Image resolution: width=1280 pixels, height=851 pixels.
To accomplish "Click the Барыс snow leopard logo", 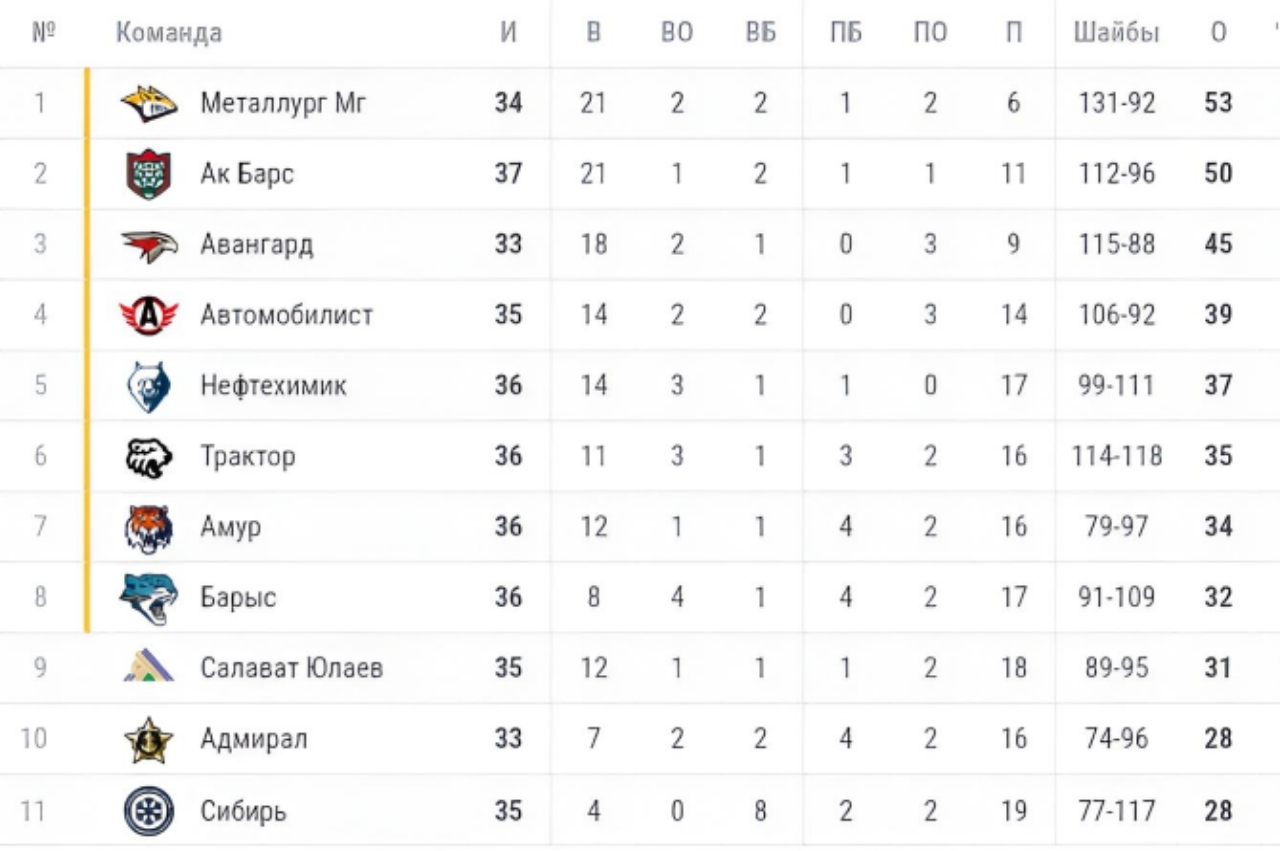I will click(x=149, y=598).
